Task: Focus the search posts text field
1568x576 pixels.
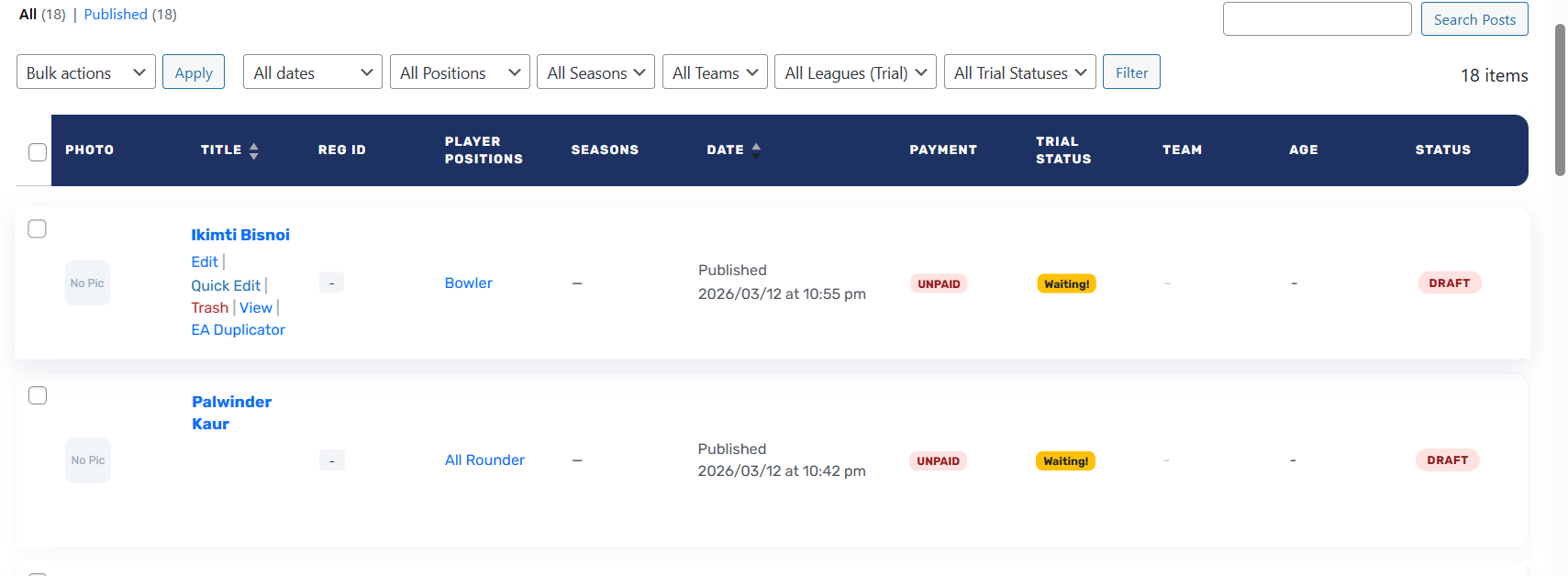Action: 1317,19
